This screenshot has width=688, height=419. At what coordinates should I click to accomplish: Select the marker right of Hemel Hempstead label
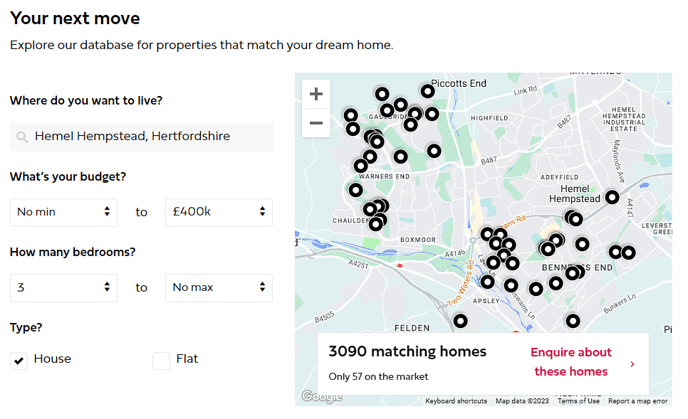point(612,198)
